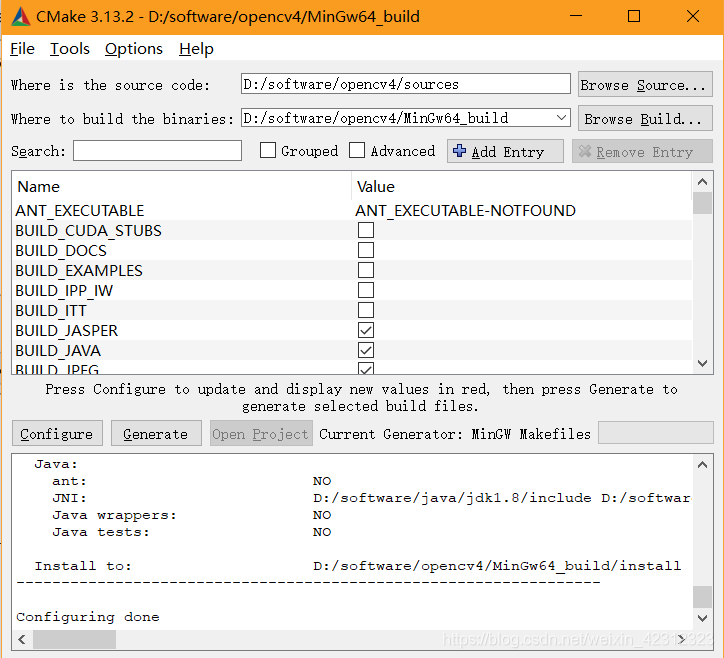The width and height of the screenshot is (724, 658).
Task: Uncheck the BUILD_JAVA option
Action: click(x=366, y=350)
